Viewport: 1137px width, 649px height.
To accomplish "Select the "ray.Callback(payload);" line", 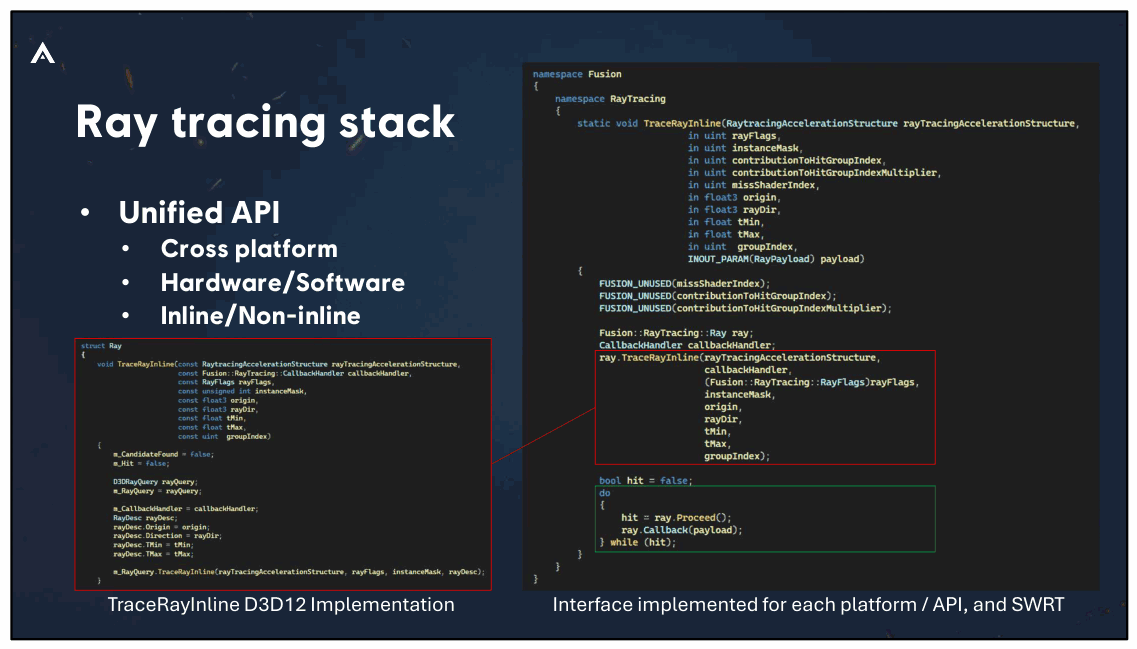I will [682, 530].
